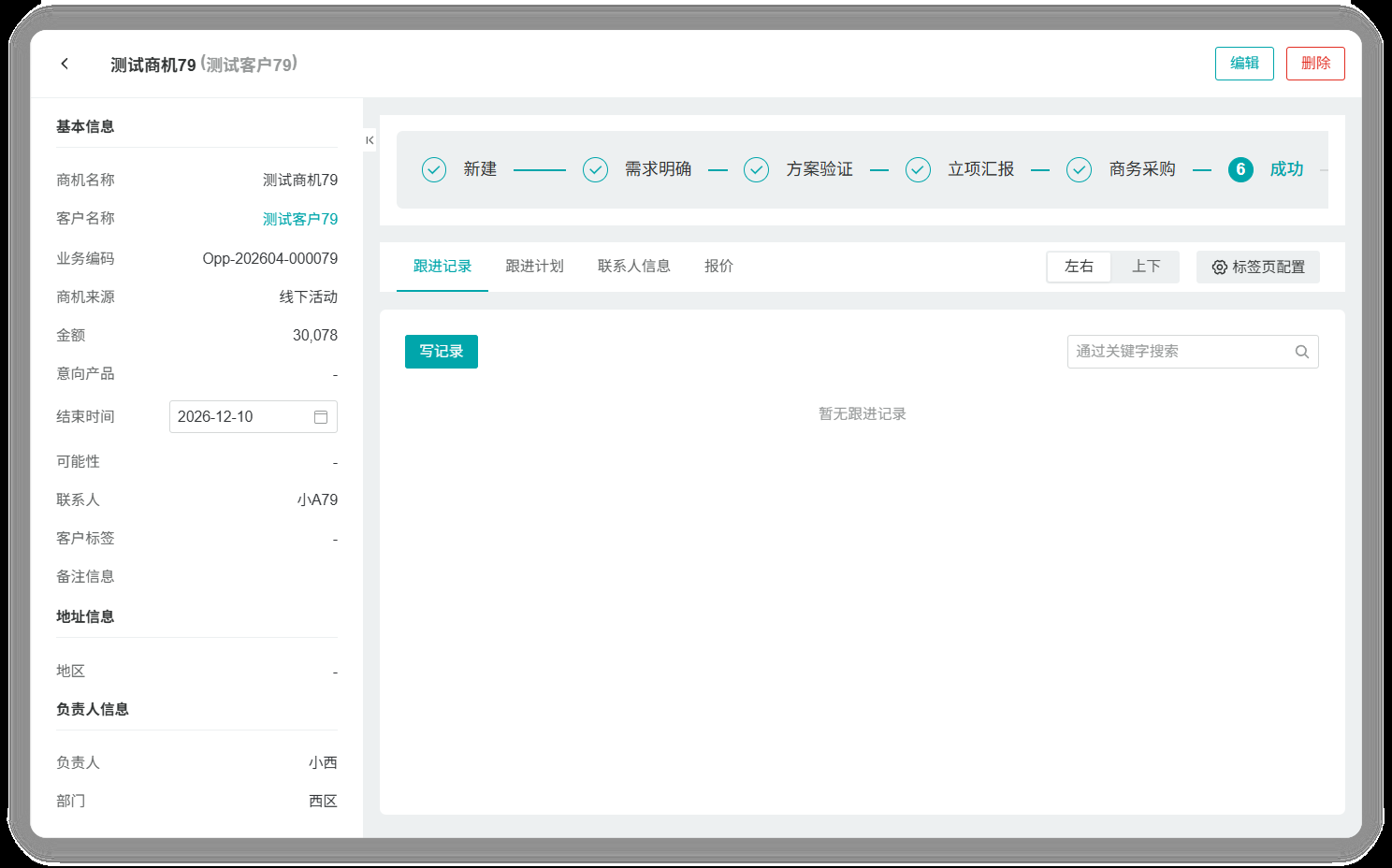
Task: Open the 报价 tab
Action: click(x=718, y=267)
